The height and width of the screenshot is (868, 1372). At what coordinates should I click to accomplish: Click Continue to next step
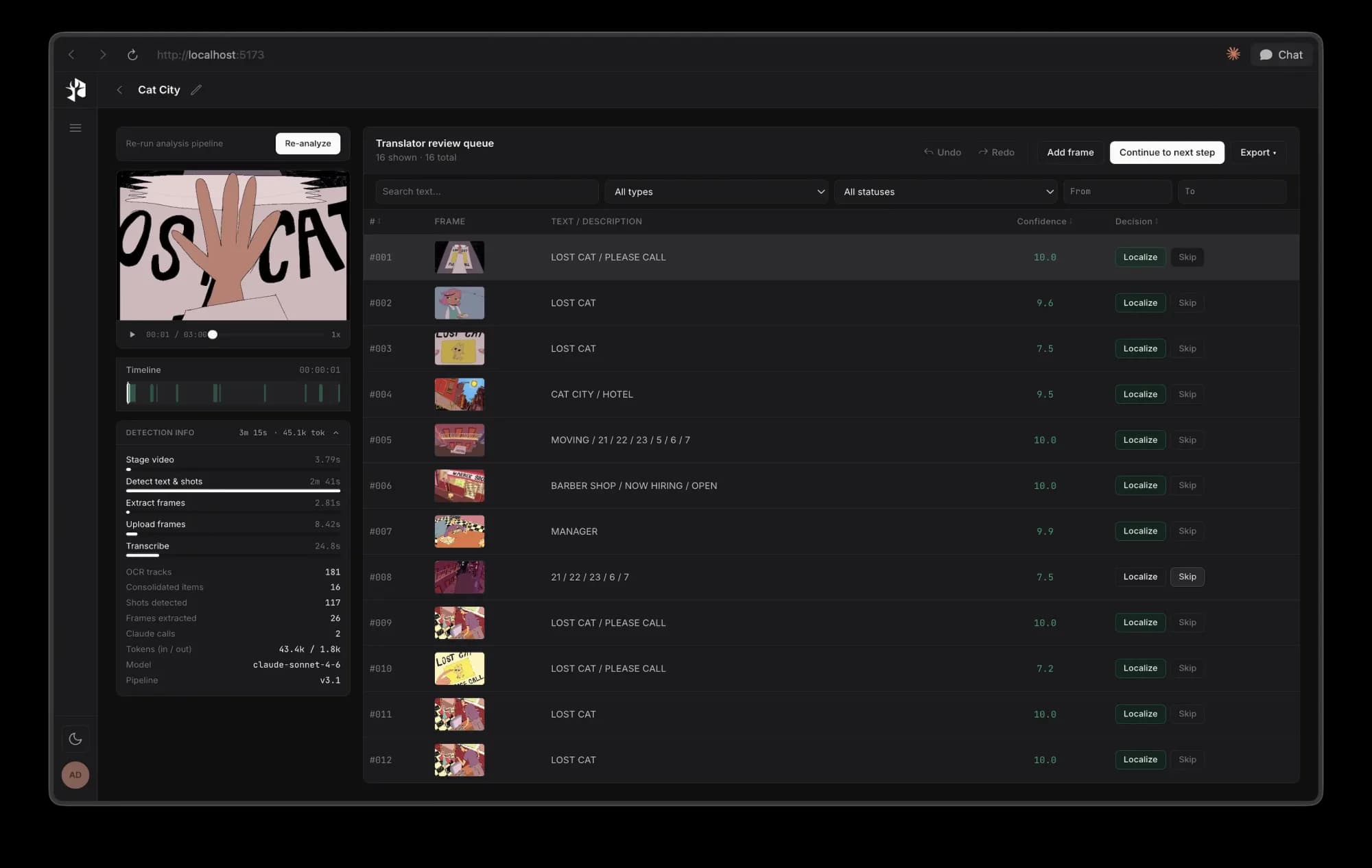[1166, 152]
